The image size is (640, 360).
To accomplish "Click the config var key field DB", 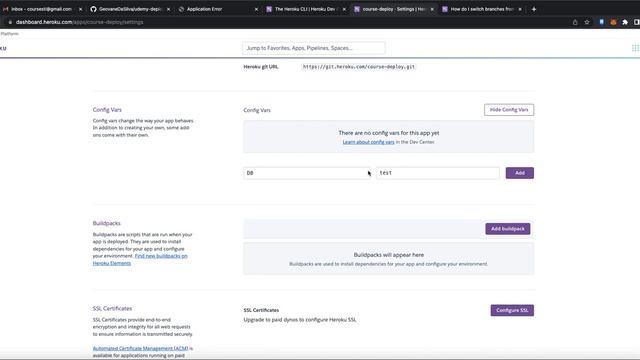I will (x=307, y=173).
